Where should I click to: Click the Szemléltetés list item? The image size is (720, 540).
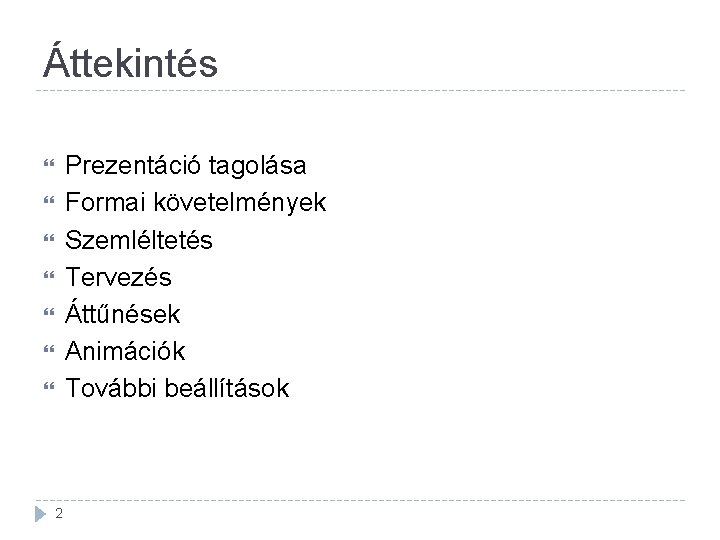tap(139, 240)
